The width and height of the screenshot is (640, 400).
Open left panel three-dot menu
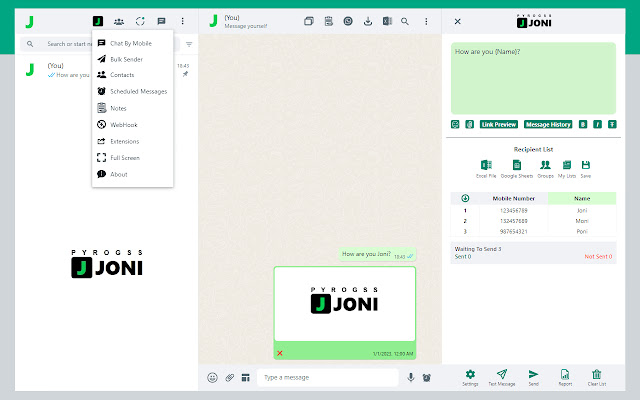tap(182, 21)
